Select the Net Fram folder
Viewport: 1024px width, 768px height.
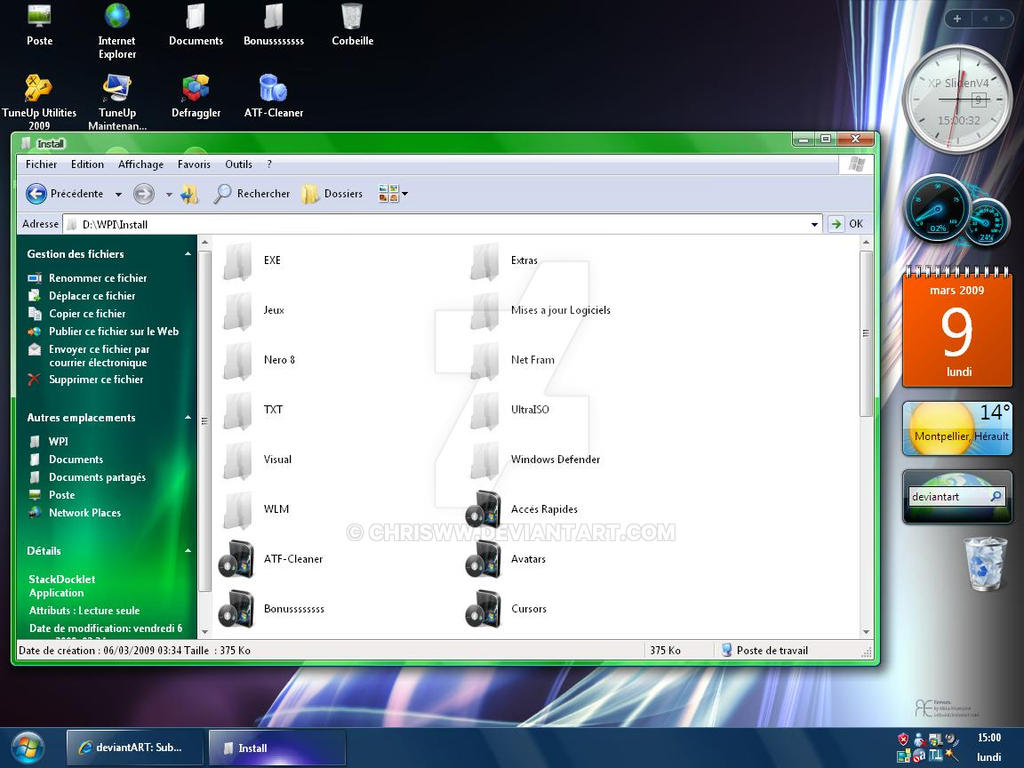coord(513,360)
